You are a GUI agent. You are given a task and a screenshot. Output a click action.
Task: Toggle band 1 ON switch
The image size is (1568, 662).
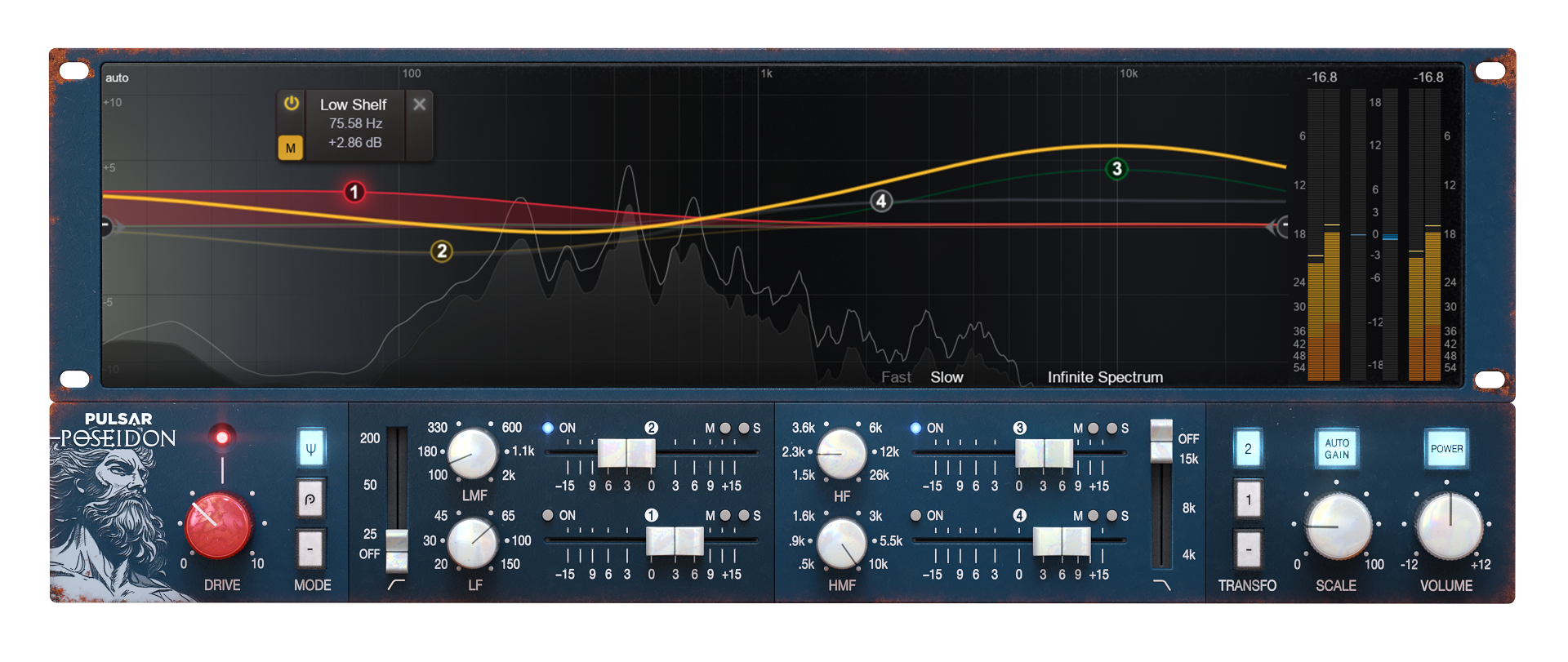pos(548,515)
